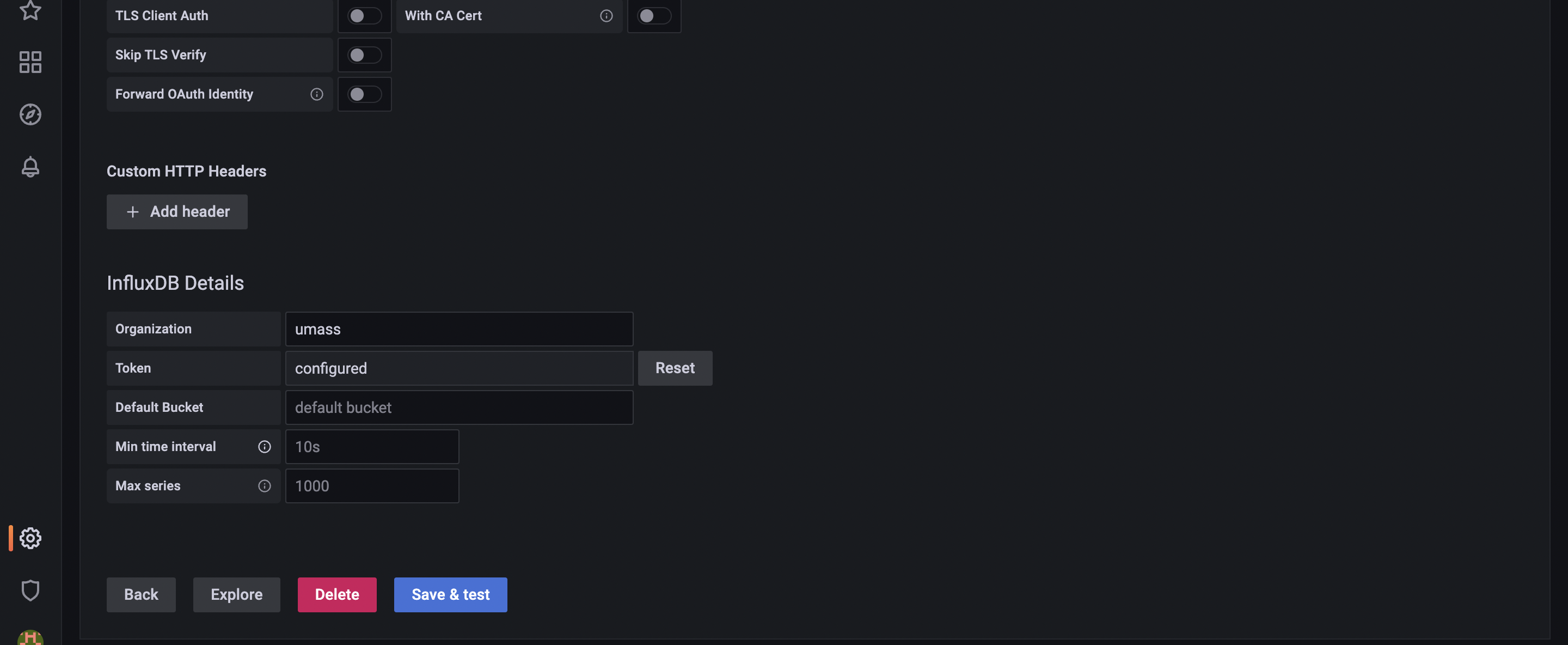Open Explore compass icon in sidebar
The image size is (1568, 645).
tap(30, 114)
